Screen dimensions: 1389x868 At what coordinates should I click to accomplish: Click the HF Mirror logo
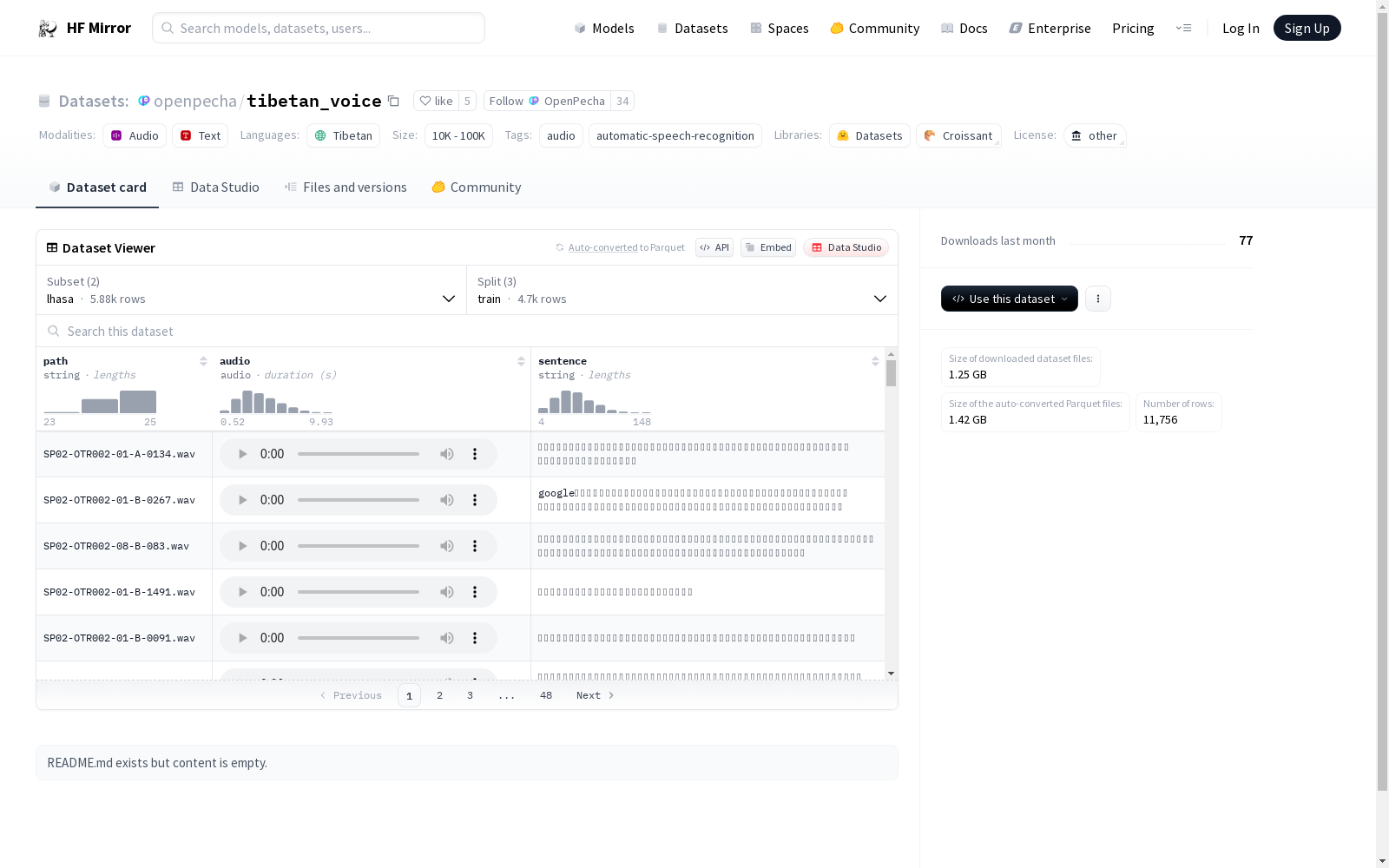coord(84,28)
